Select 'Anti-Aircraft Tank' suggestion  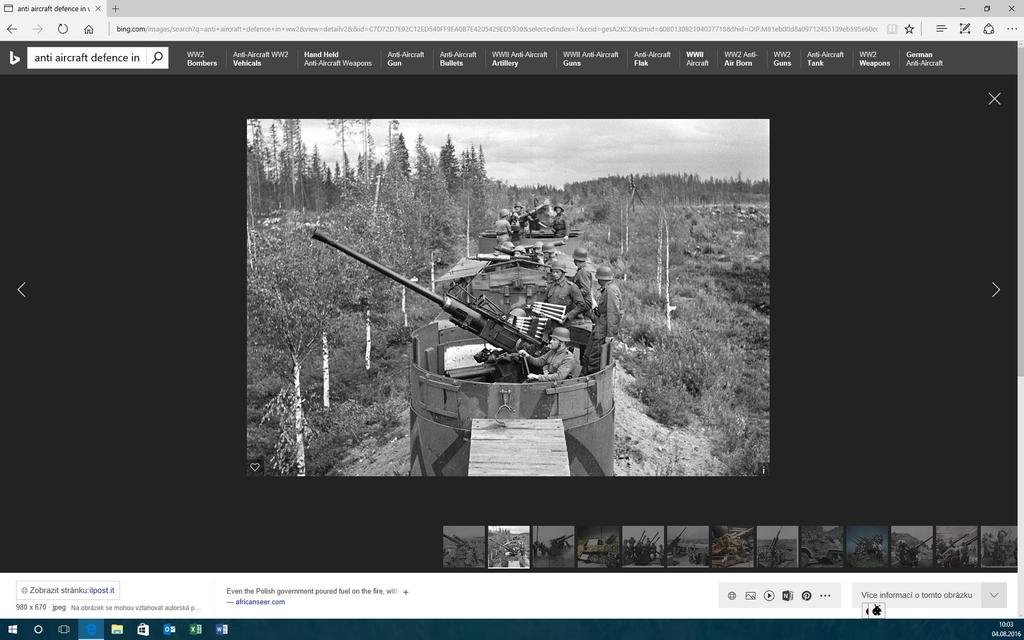pos(825,59)
